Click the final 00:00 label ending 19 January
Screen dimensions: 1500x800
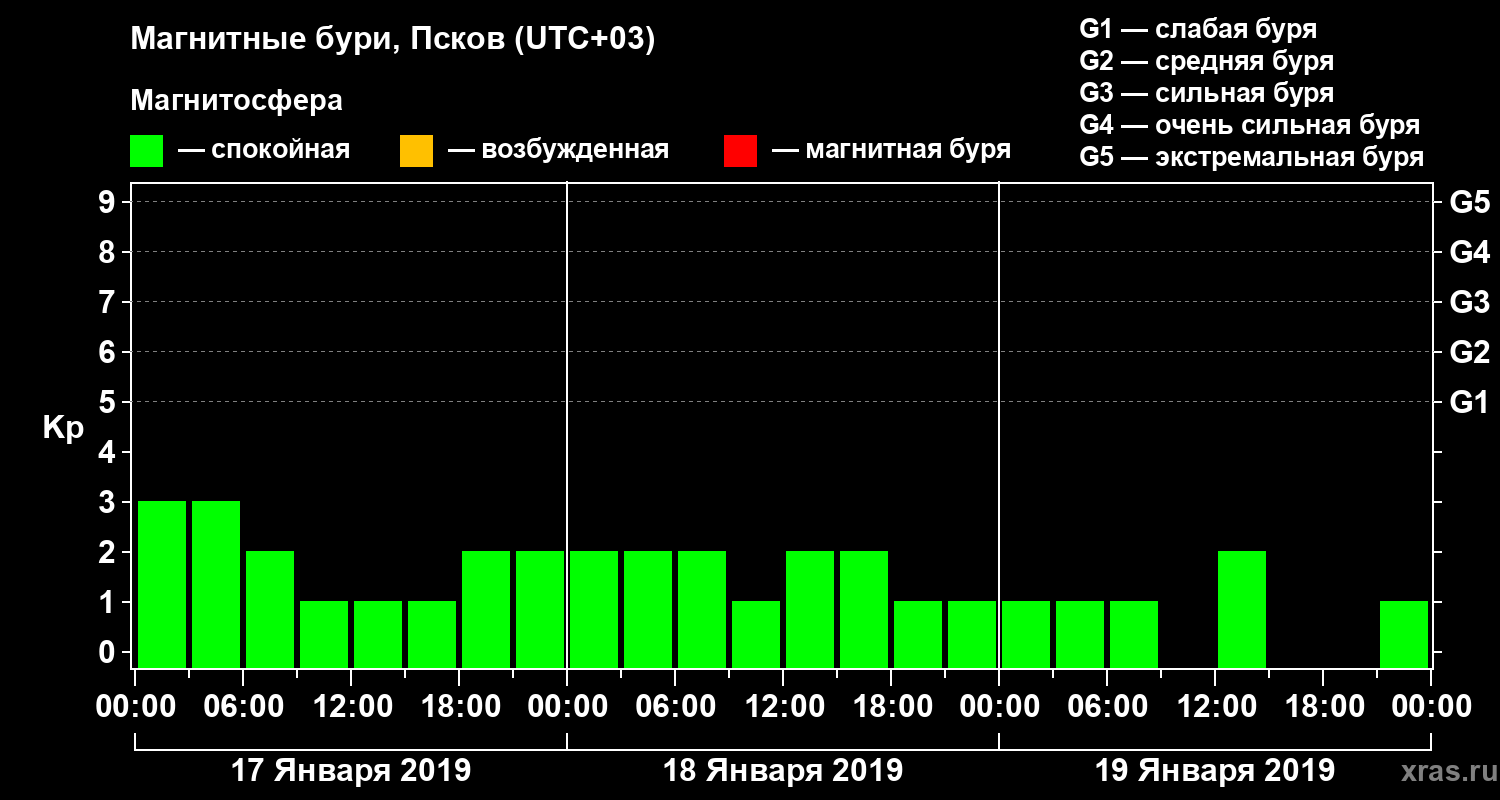pyautogui.click(x=1432, y=707)
